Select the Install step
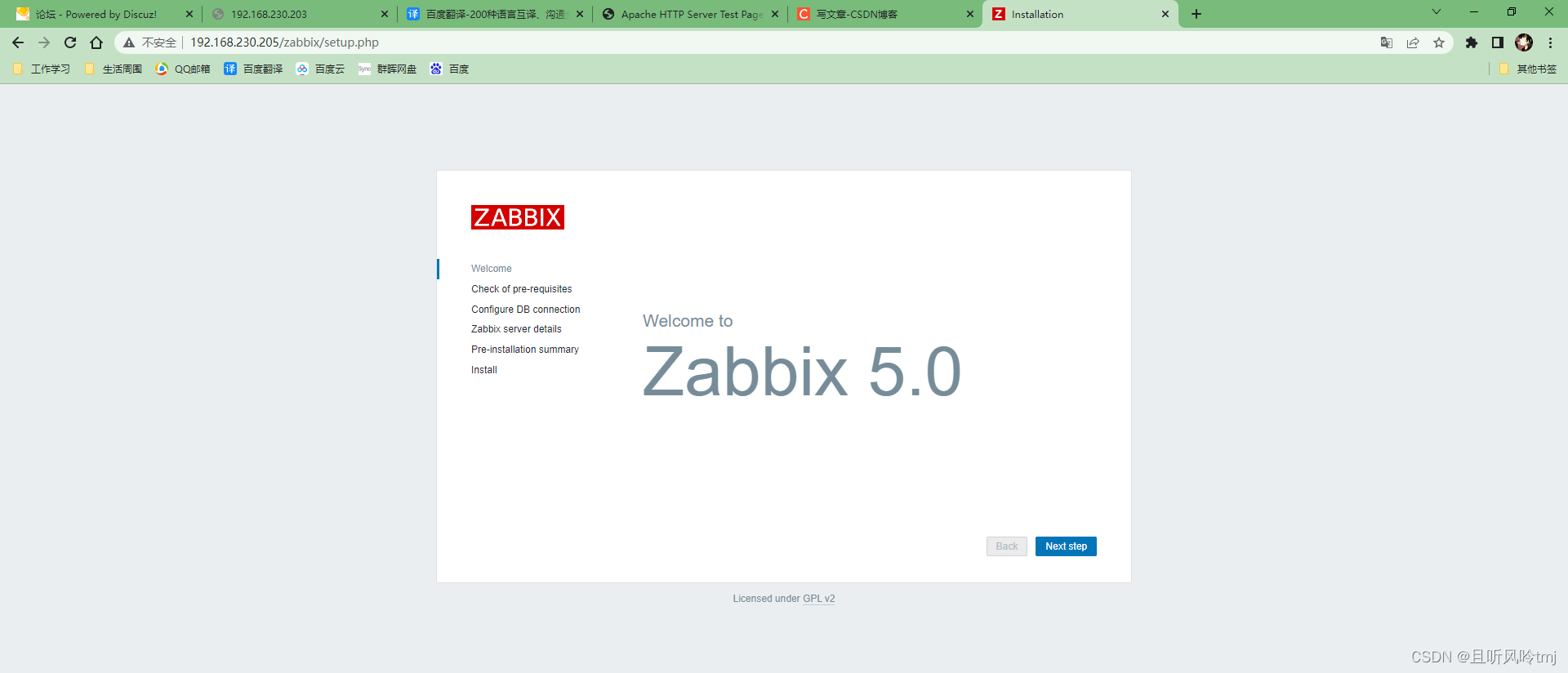 coord(484,370)
